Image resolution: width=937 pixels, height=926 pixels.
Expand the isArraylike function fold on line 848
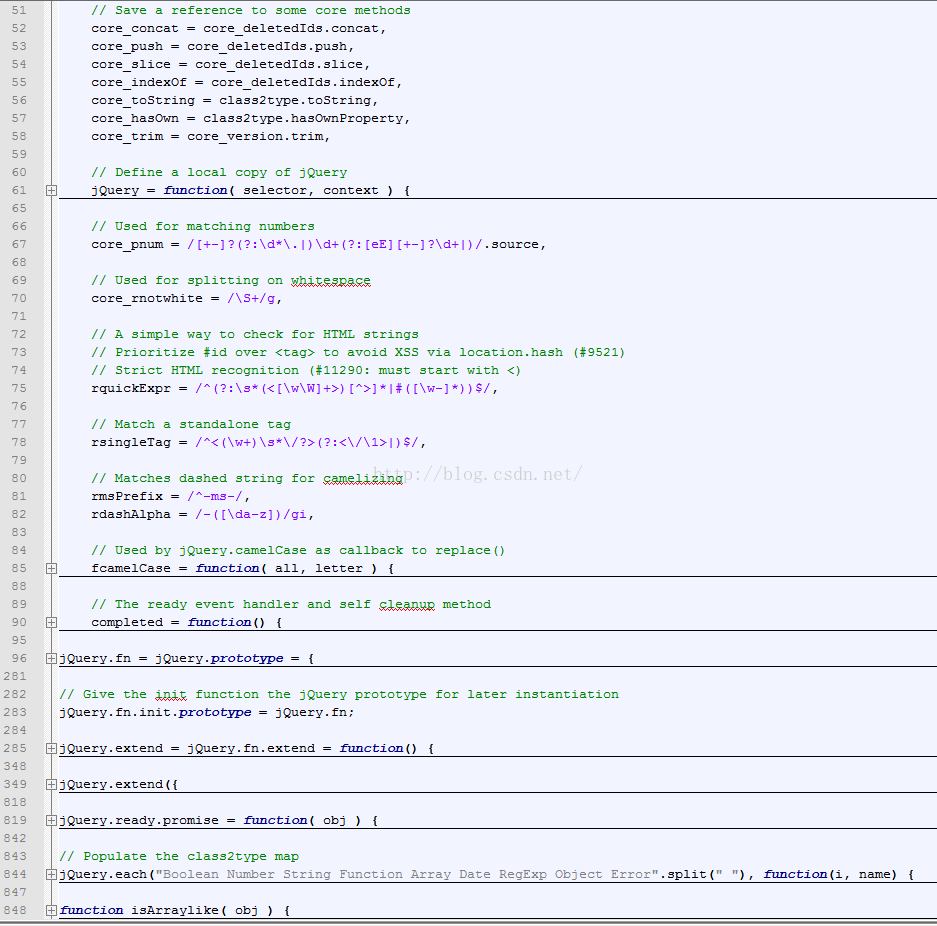51,910
